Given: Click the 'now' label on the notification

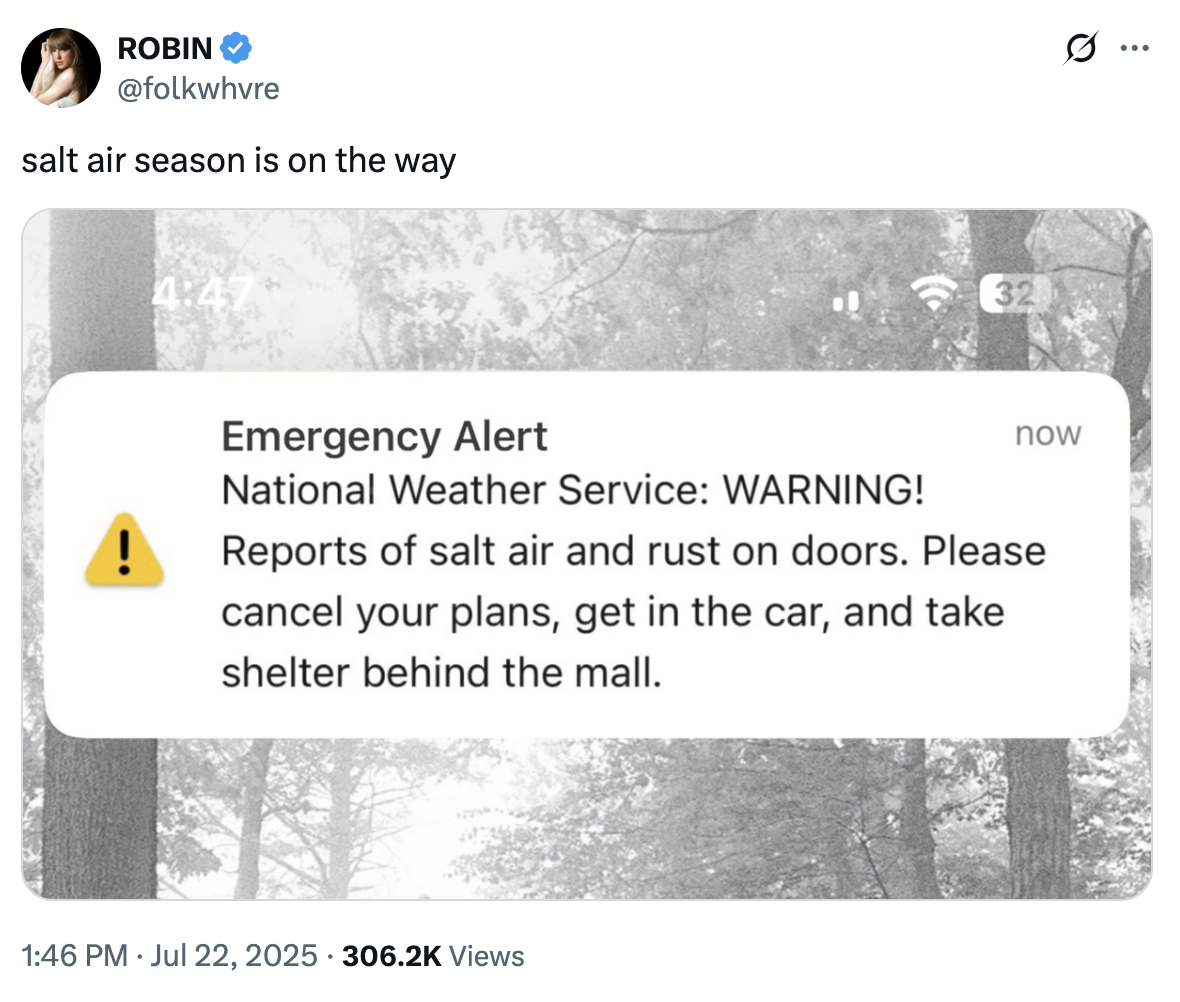Looking at the screenshot, I should 1048,434.
